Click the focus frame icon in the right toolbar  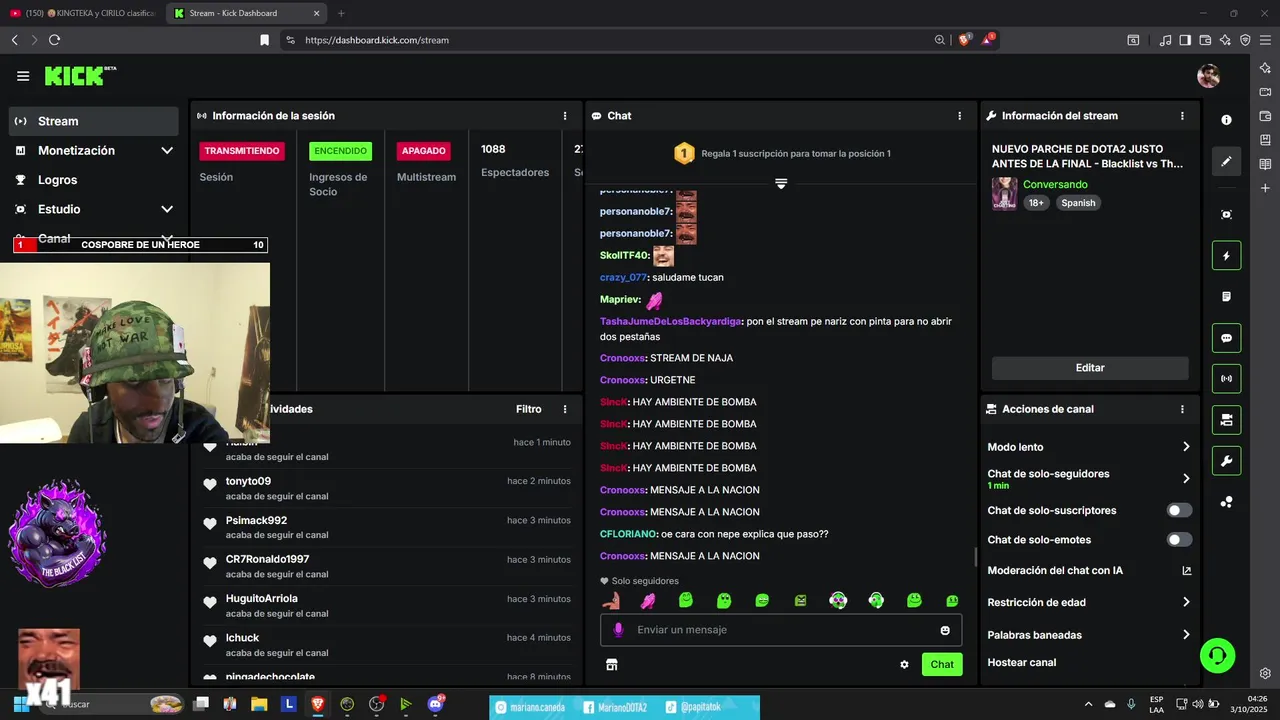[x=1227, y=215]
